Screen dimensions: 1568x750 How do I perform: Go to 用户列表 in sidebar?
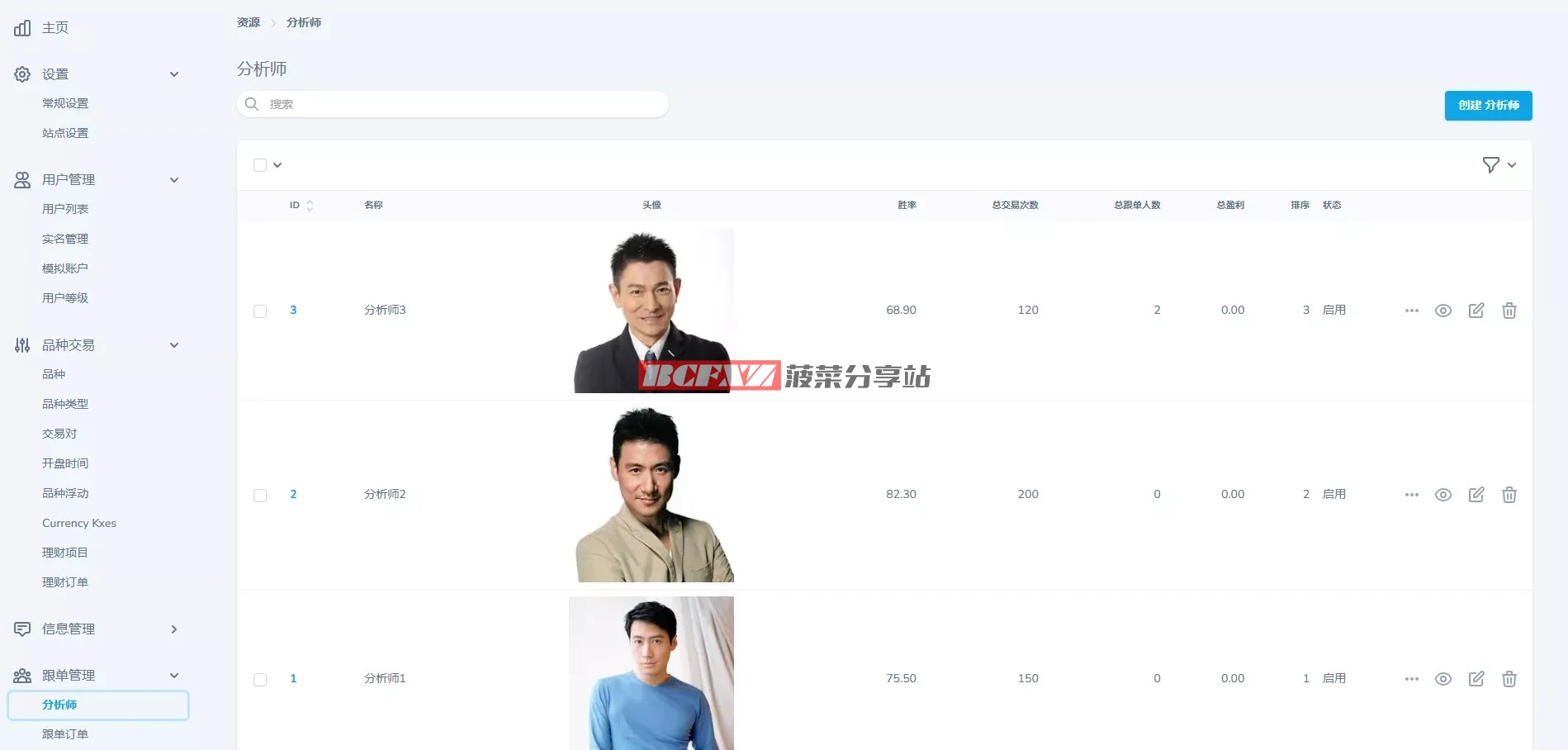pyautogui.click(x=65, y=209)
